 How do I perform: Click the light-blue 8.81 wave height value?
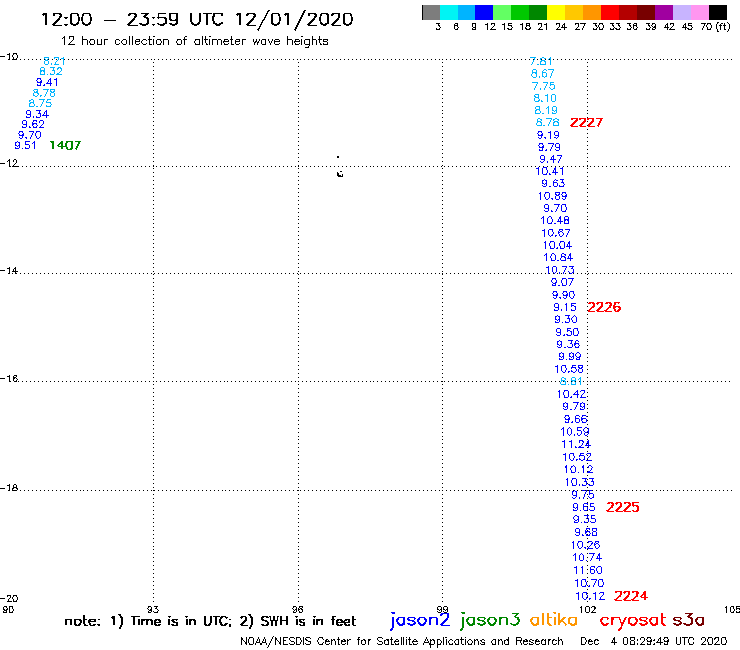pyautogui.click(x=571, y=381)
